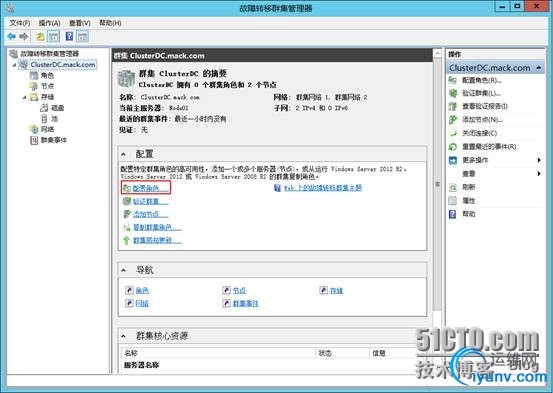Follow the 角色 link in 导航 section

tap(142, 290)
